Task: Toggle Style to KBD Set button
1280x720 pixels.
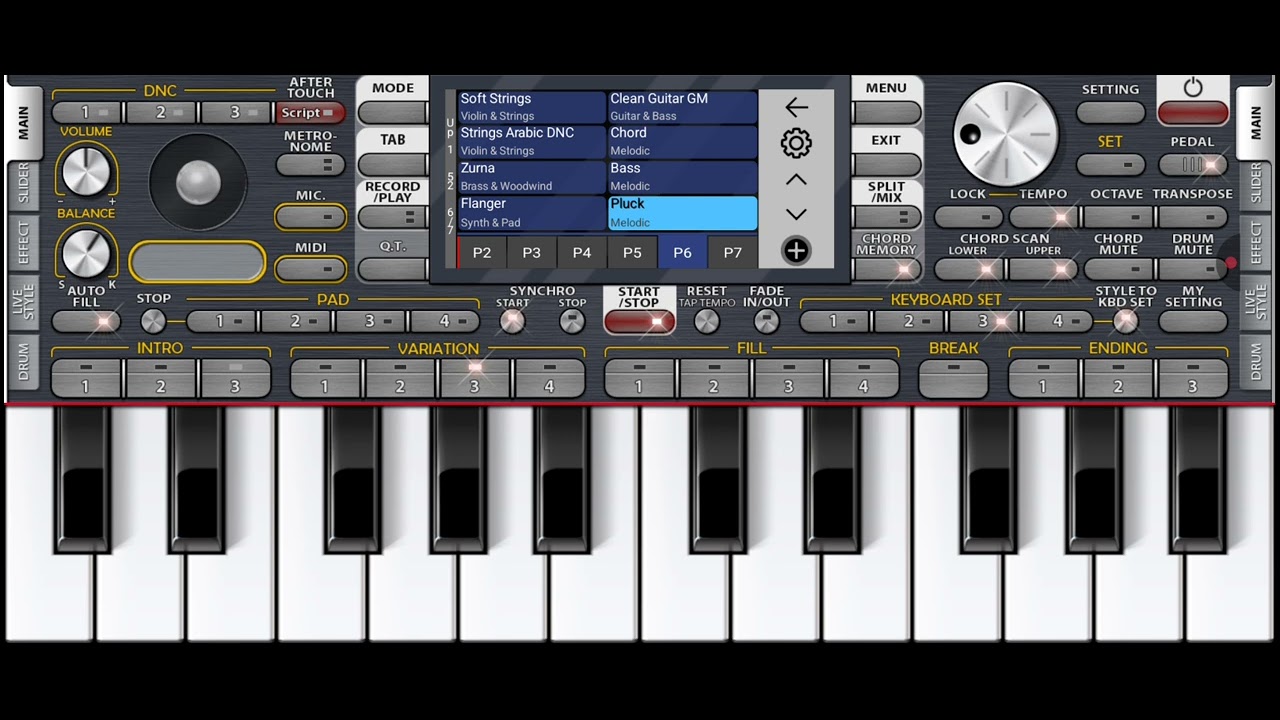Action: pos(1126,321)
